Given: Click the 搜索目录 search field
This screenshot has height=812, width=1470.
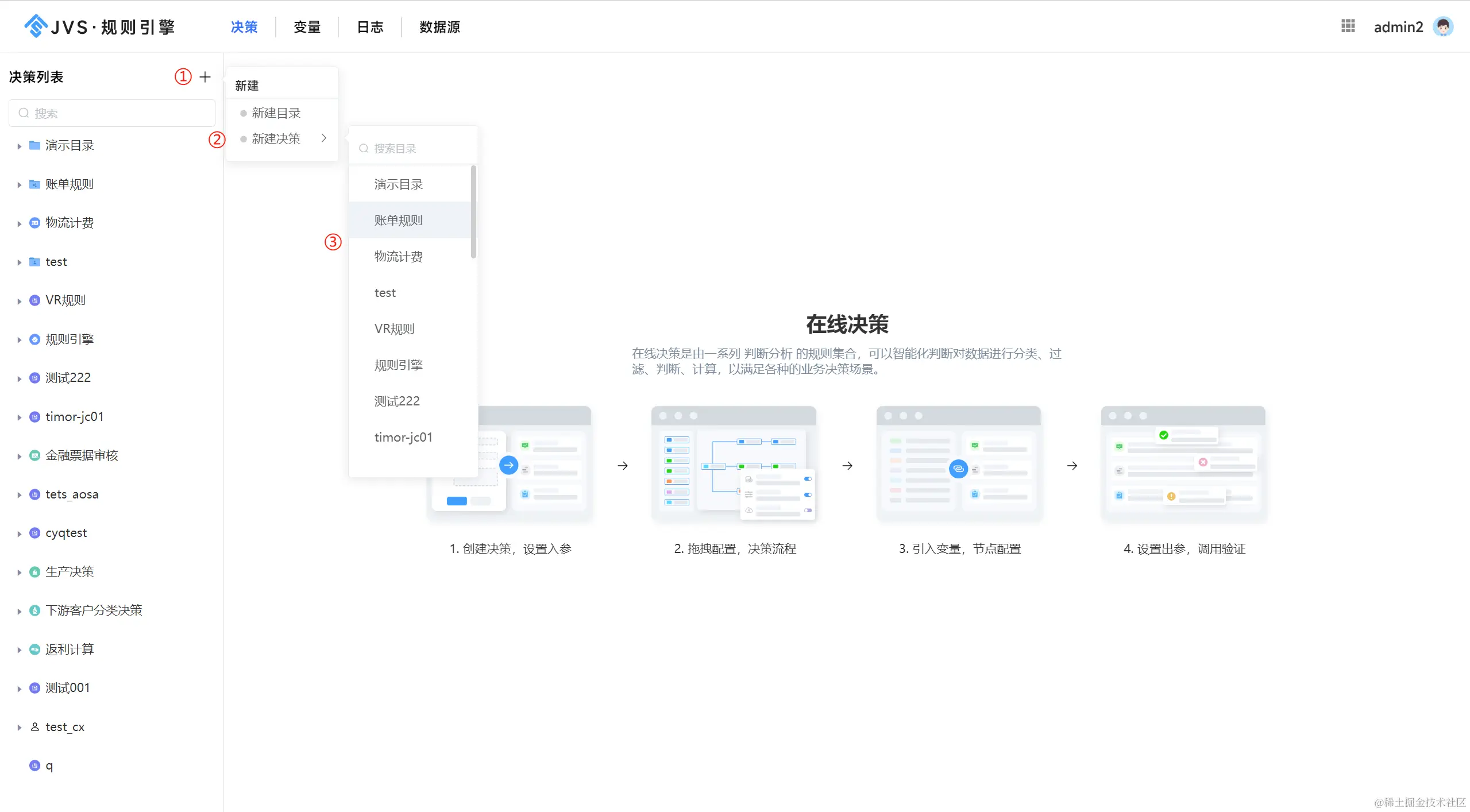Looking at the screenshot, I should pyautogui.click(x=414, y=149).
